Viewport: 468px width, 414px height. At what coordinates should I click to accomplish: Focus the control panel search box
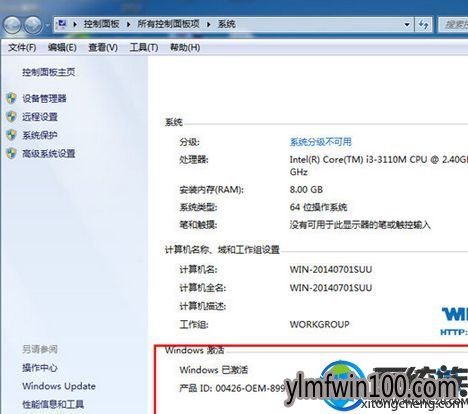pos(453,25)
